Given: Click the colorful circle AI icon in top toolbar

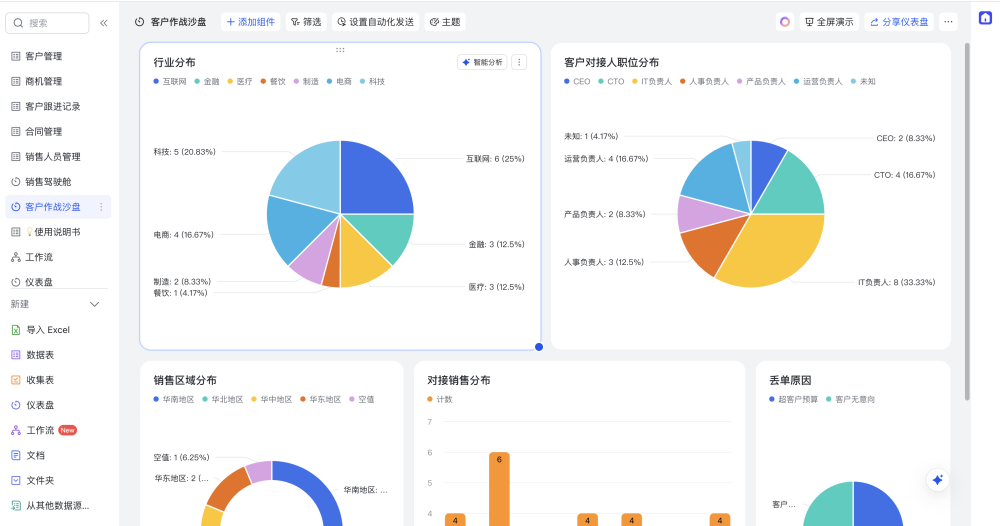Looking at the screenshot, I should [785, 22].
